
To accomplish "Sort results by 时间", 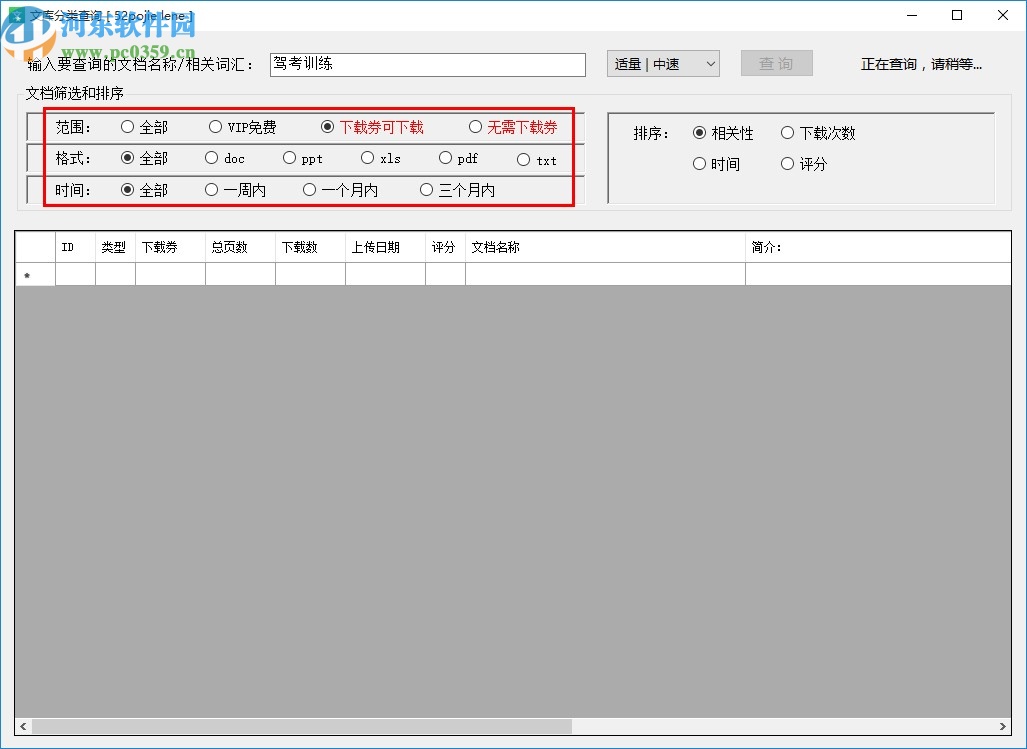I will 716,164.
